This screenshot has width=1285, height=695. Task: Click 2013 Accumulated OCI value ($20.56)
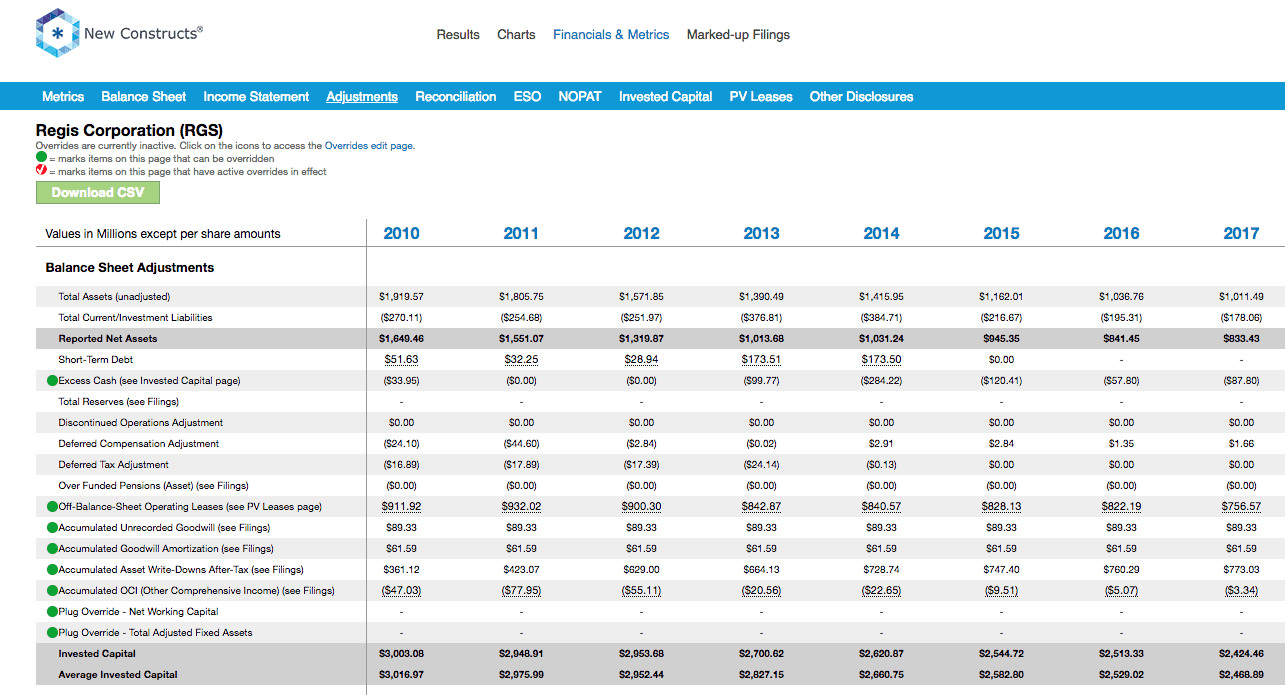(x=761, y=591)
